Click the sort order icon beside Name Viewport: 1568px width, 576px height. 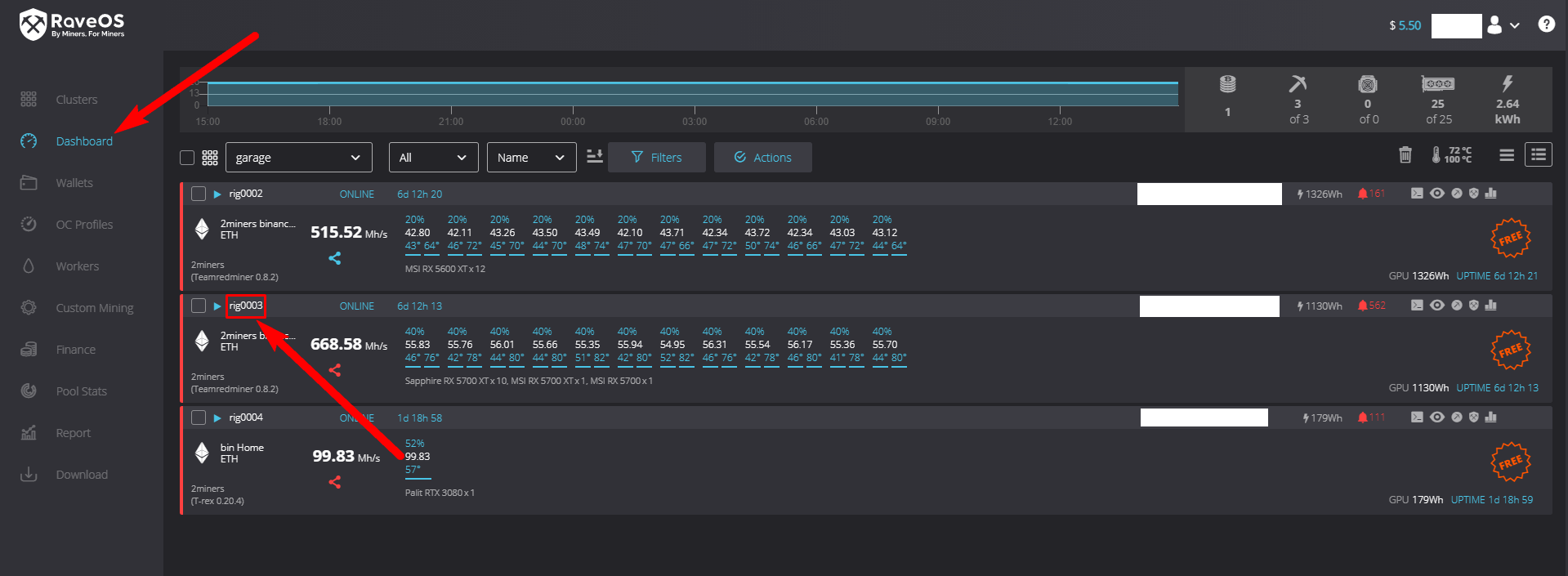[595, 156]
